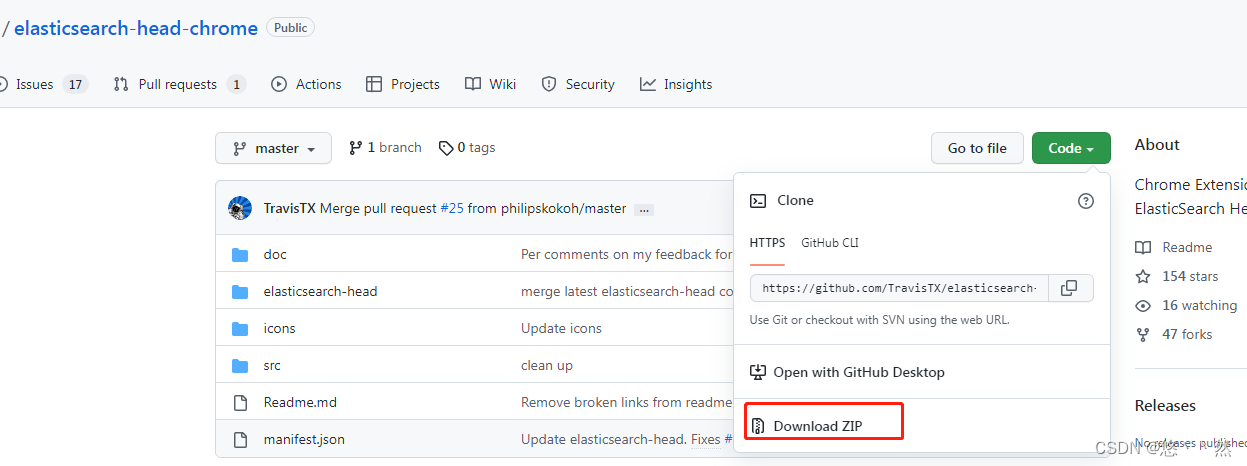Toggle the green Code dropdown button
This screenshot has height=466, width=1247.
1071,148
